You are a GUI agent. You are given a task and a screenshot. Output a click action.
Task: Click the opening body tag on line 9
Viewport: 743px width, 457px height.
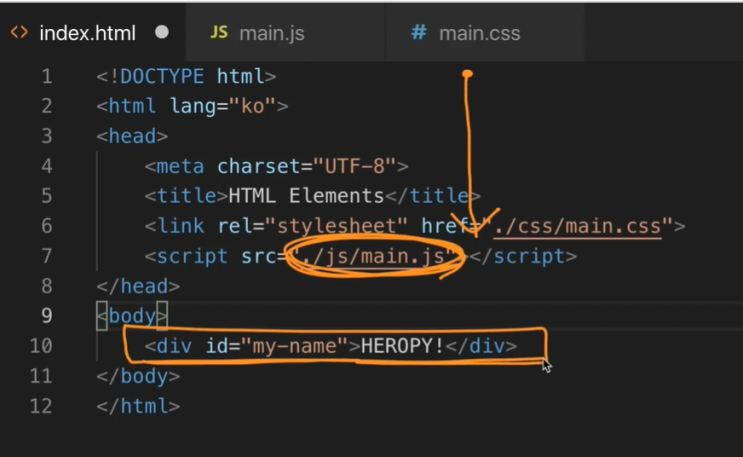132,316
